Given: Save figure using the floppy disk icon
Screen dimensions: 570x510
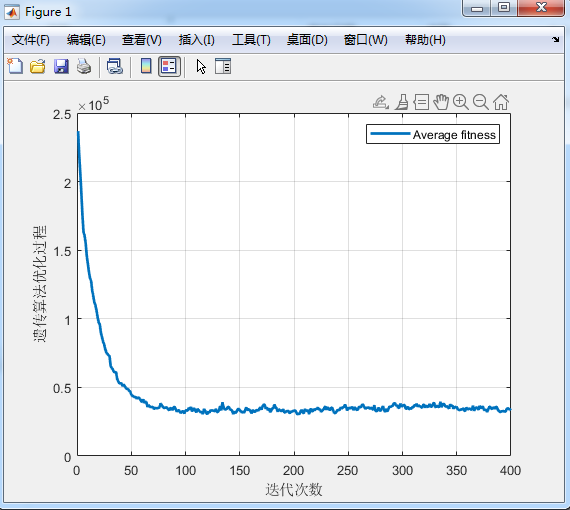Looking at the screenshot, I should (61, 67).
